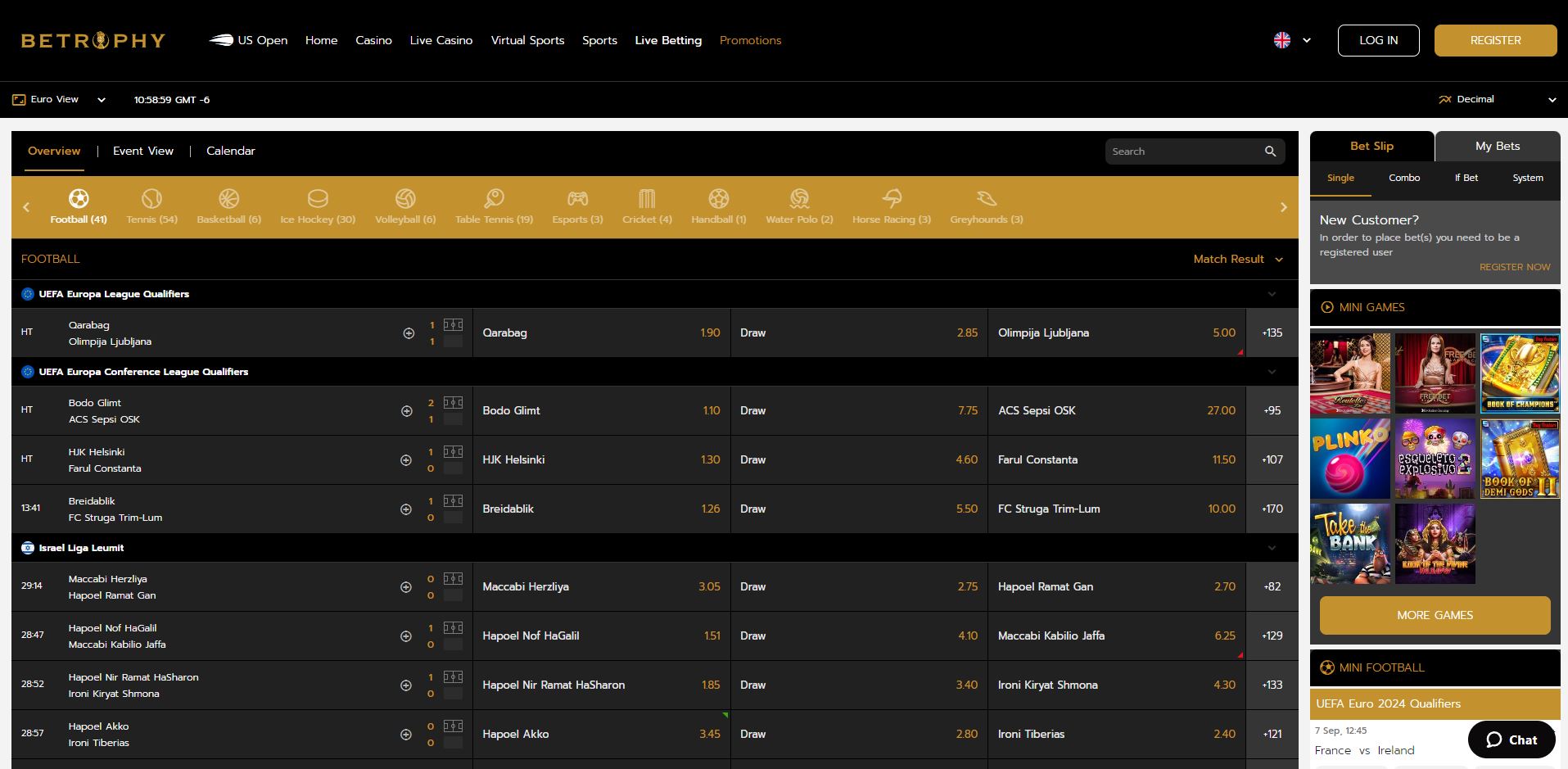Open stats circle icon for Hapoel Akko match
This screenshot has height=769, width=1568.
tap(406, 735)
